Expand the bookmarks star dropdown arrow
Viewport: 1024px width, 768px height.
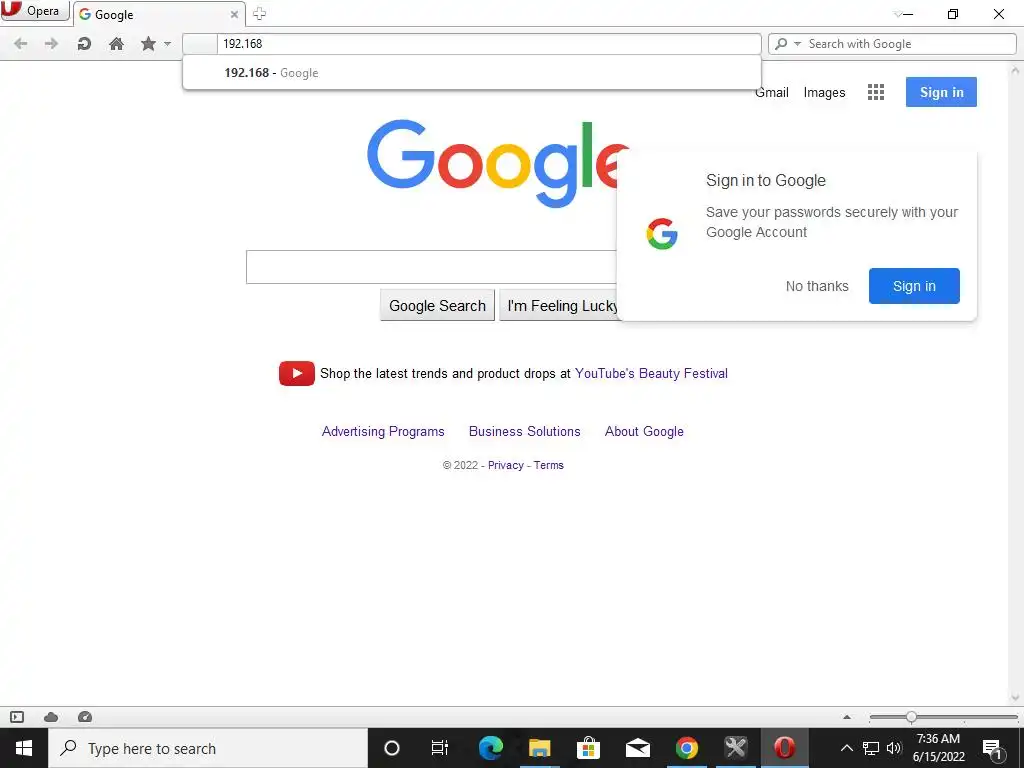click(167, 44)
